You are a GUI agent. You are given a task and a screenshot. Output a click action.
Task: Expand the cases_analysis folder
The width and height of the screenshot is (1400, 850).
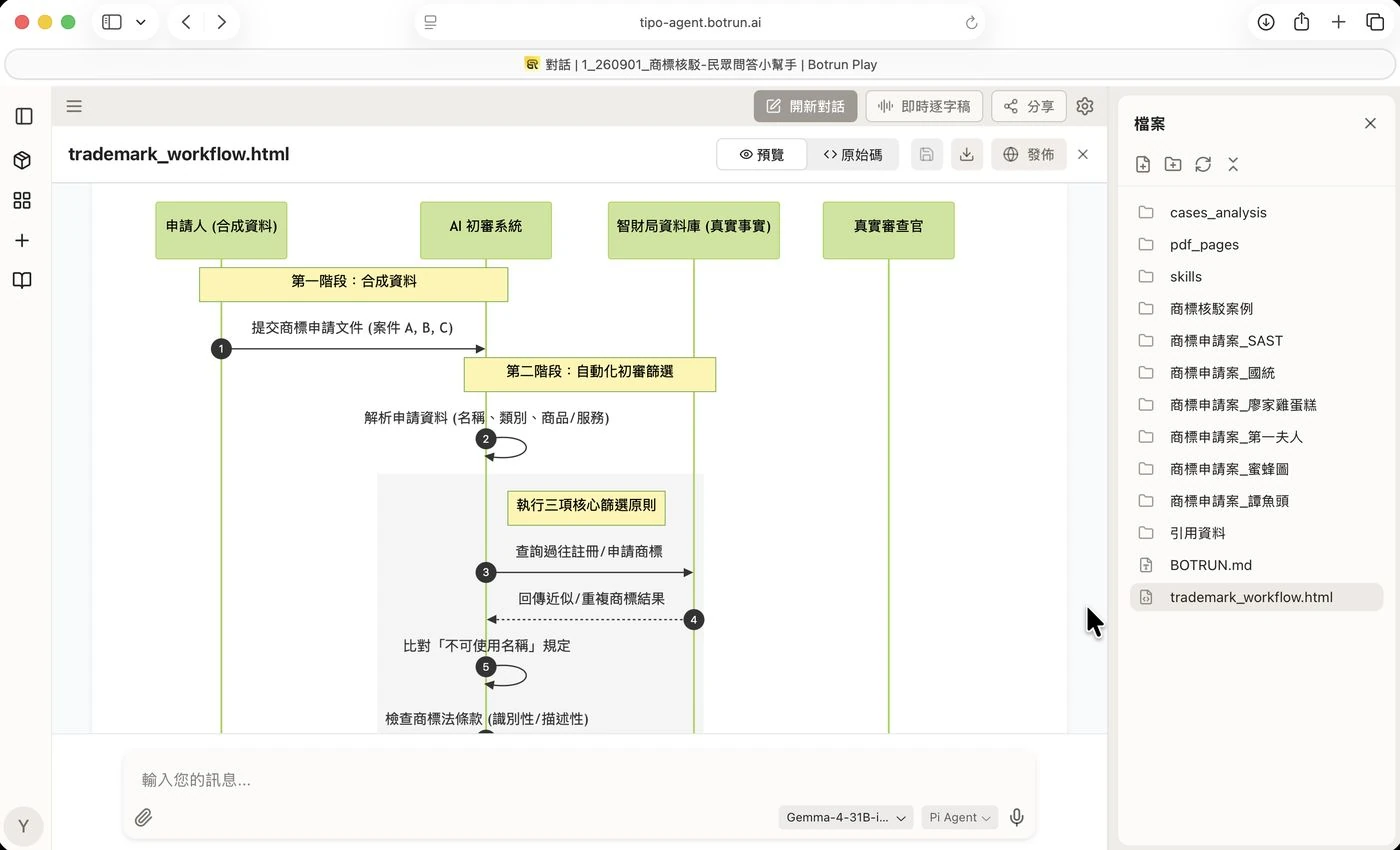pos(1257,212)
